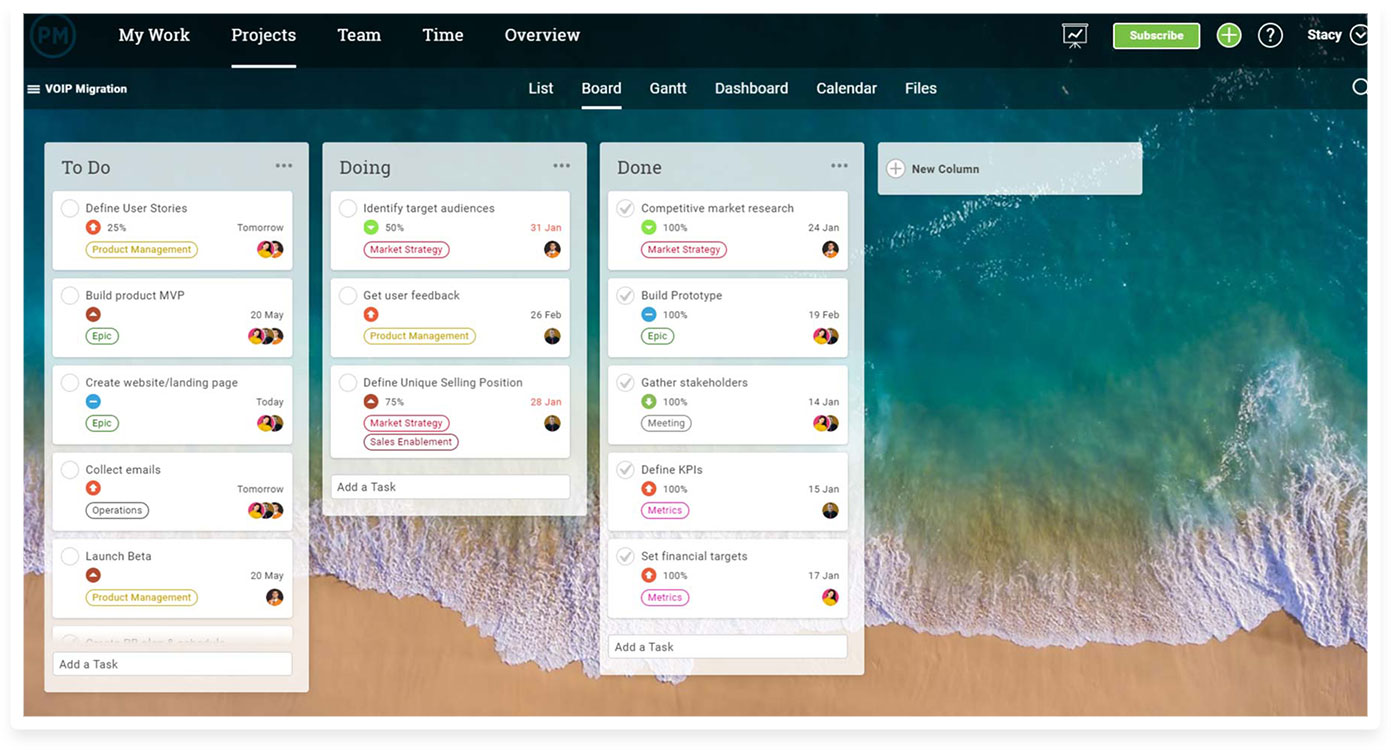Click priority icon on Define Unique Selling Position

point(371,402)
